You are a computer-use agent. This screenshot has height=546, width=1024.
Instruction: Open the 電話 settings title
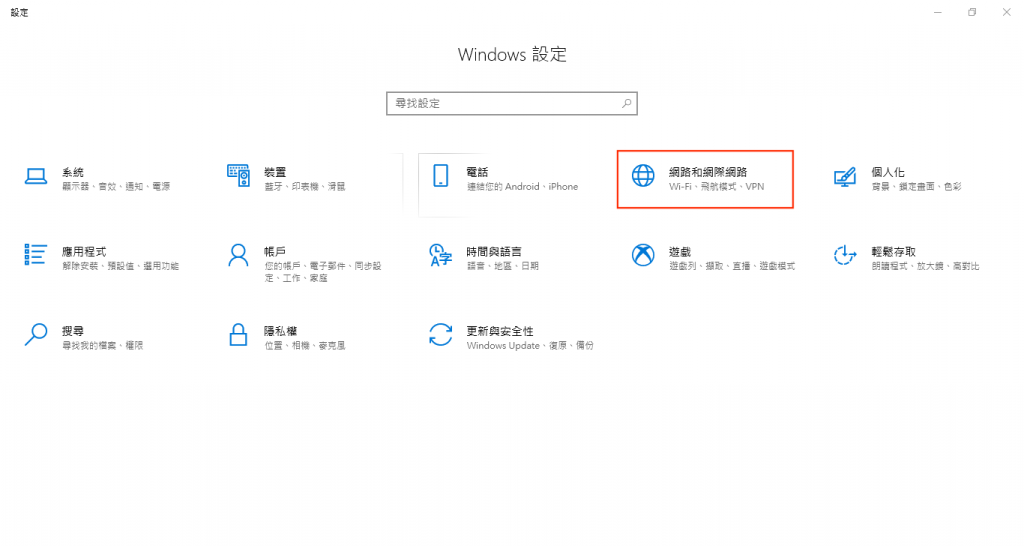click(477, 172)
